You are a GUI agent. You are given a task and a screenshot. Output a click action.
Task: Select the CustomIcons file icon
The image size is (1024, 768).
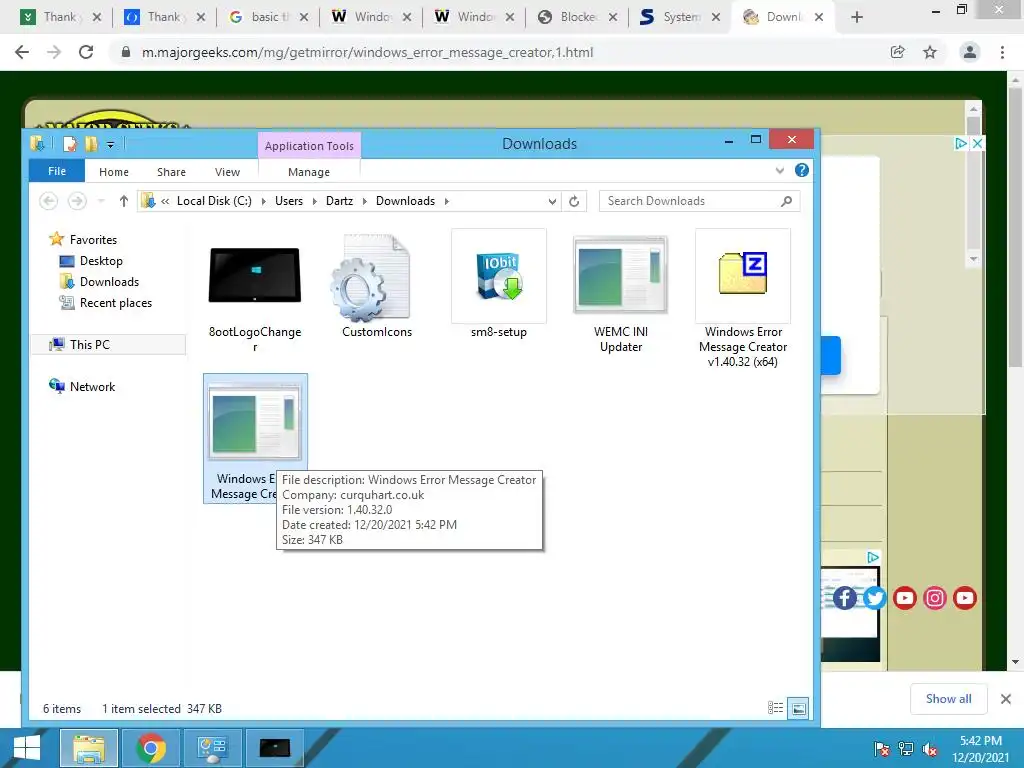372,277
